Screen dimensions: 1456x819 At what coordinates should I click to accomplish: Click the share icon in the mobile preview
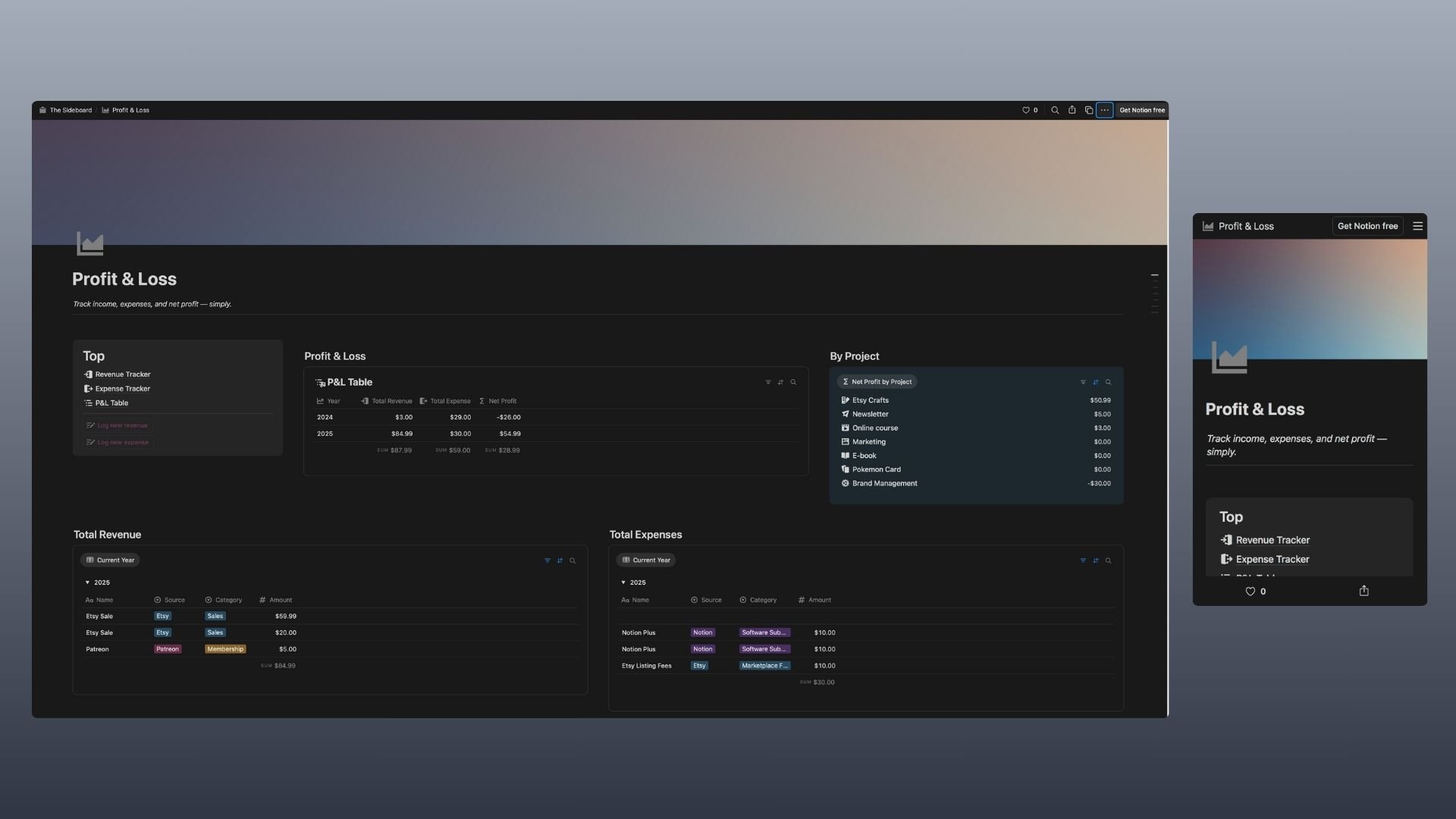1363,591
